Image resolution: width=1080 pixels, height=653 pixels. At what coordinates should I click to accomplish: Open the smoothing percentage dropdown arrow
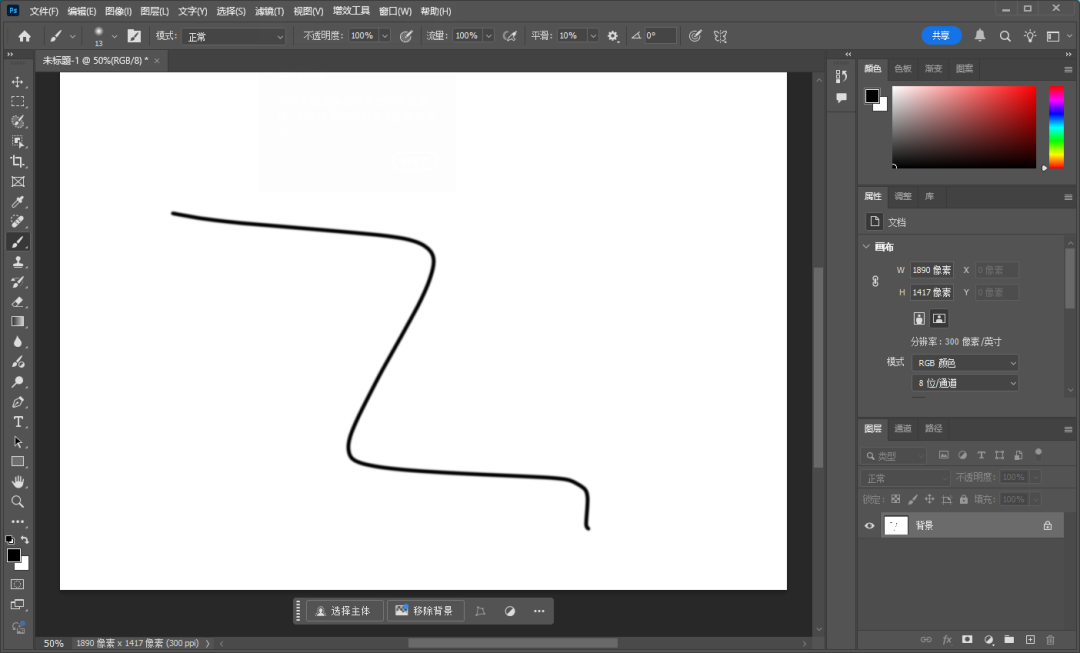pos(593,36)
